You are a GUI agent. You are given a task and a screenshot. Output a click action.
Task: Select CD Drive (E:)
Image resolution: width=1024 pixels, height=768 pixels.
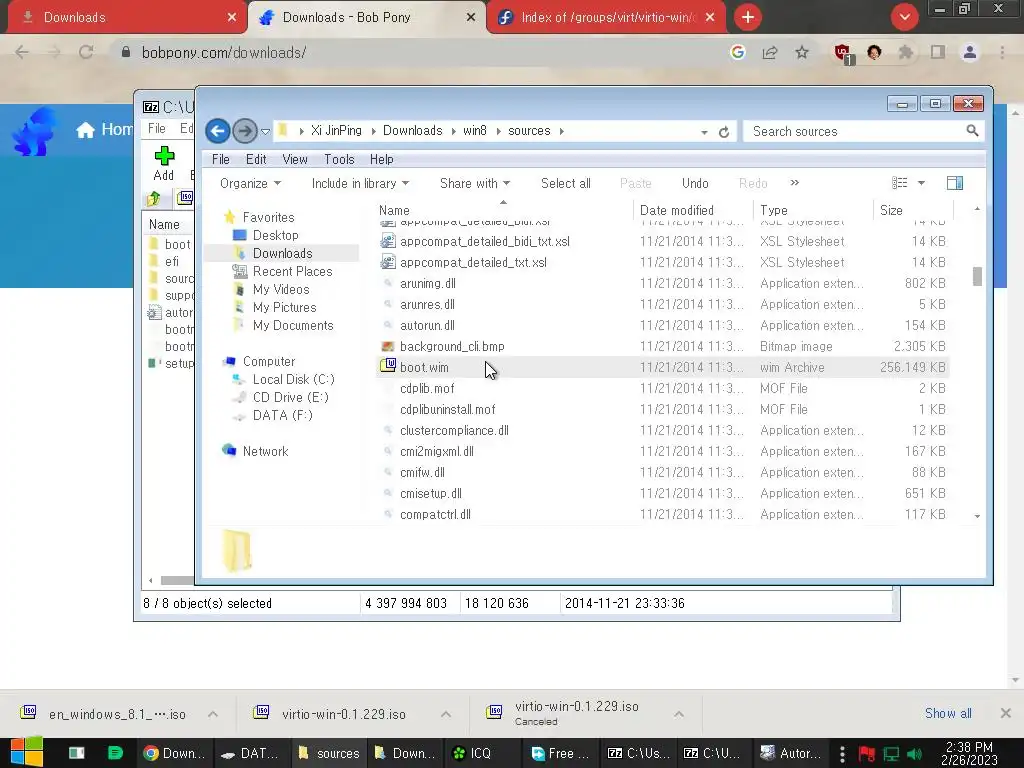(x=290, y=397)
